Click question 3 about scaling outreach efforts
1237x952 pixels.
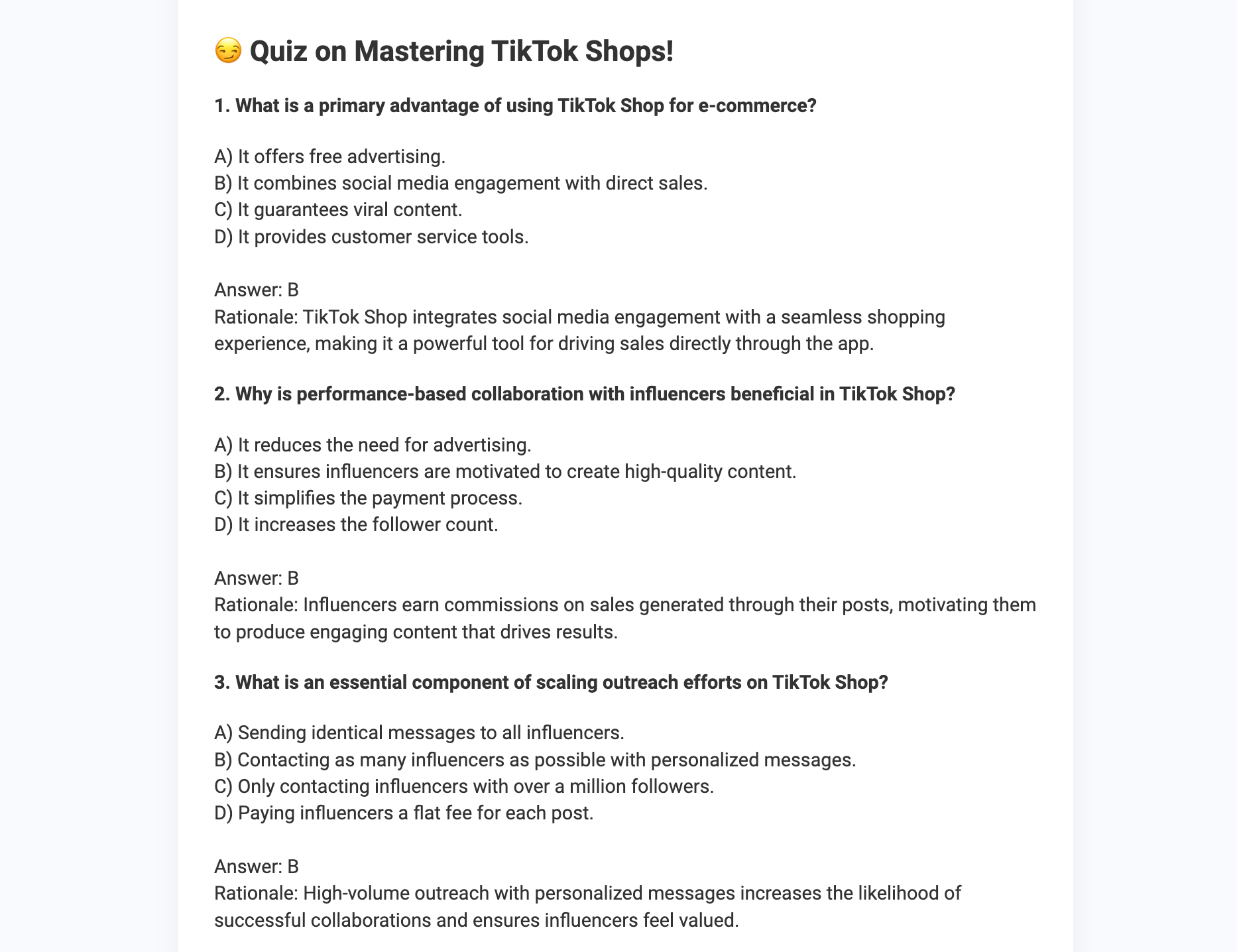pos(550,682)
